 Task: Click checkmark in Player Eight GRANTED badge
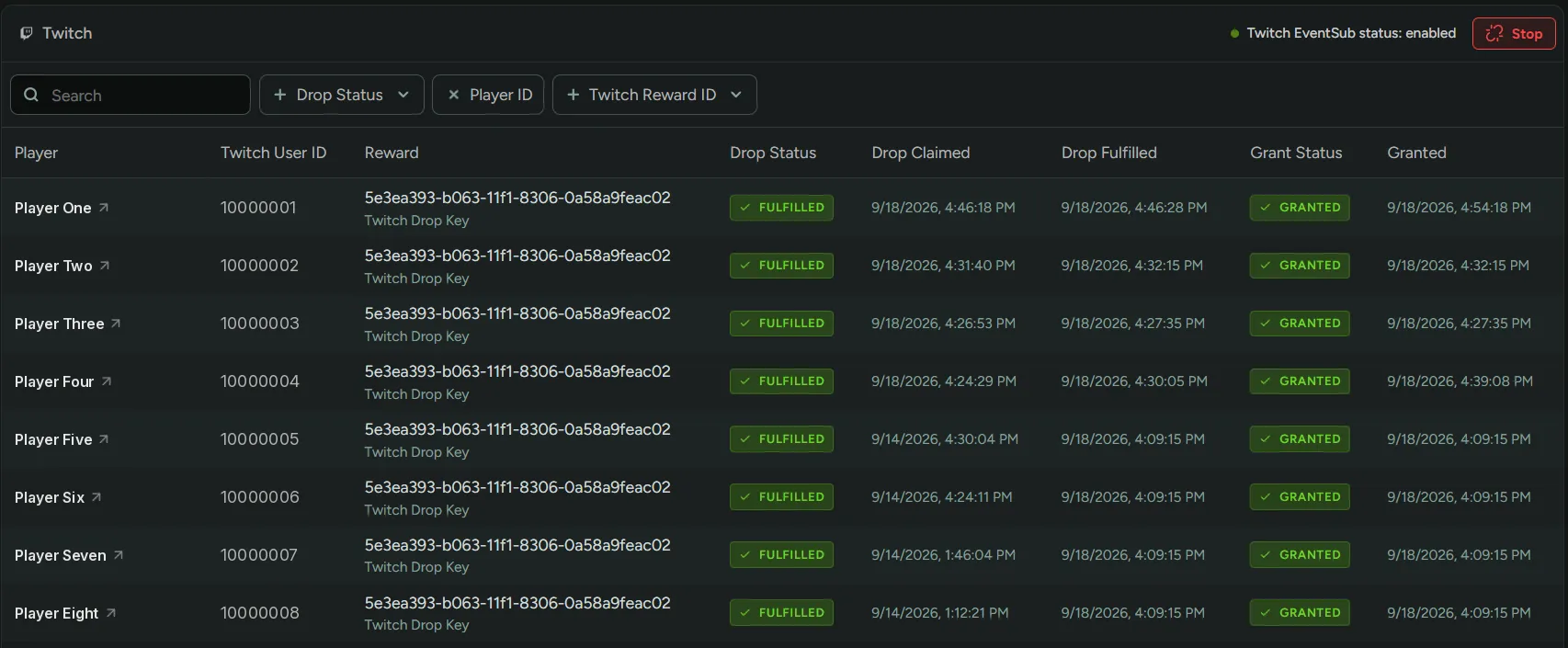point(1266,613)
